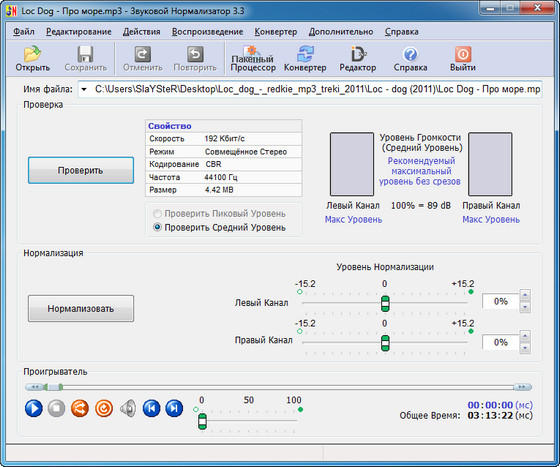
Task: Click the Проверить button
Action: 81,170
